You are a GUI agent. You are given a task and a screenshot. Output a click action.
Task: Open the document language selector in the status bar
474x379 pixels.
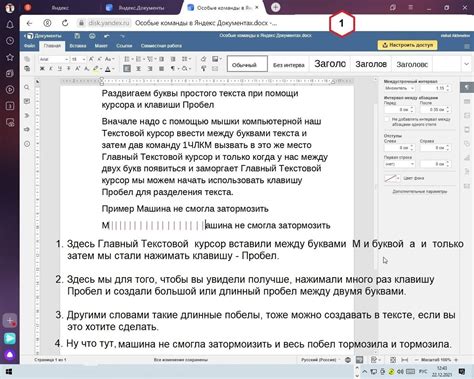(x=320, y=360)
